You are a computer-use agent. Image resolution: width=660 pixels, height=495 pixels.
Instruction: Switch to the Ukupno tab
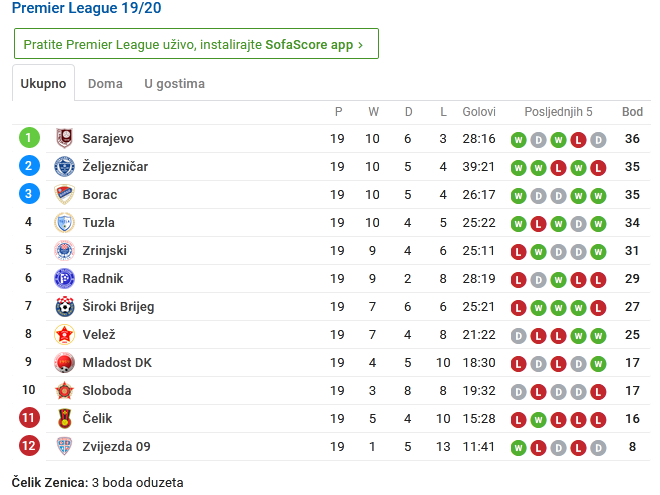pyautogui.click(x=43, y=84)
